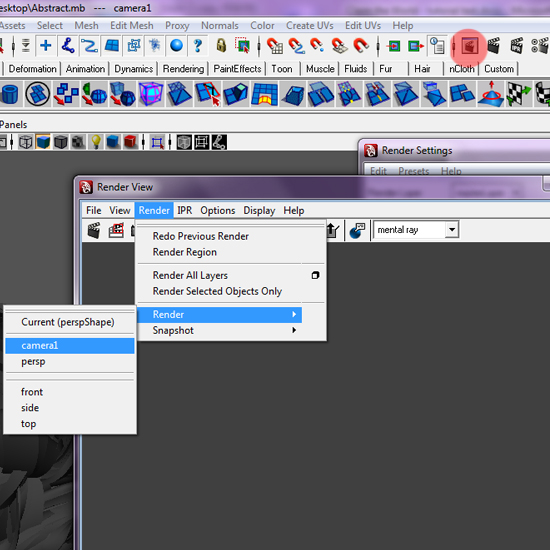
Task: Choose Redo Previous Render menu entry
Action: tap(201, 236)
